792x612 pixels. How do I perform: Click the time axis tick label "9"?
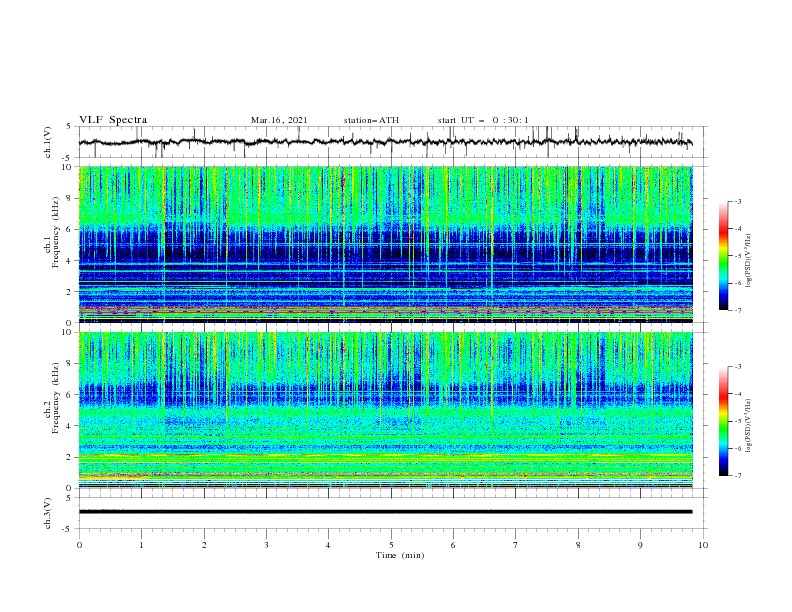[640, 545]
